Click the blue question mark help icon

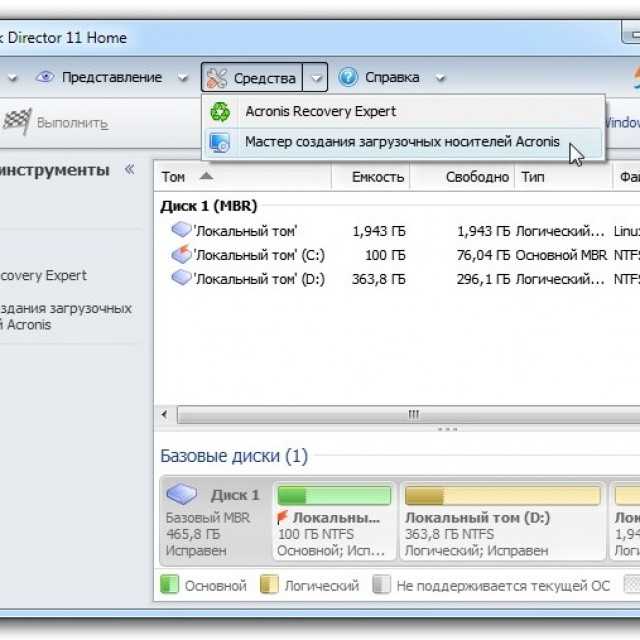pyautogui.click(x=348, y=77)
